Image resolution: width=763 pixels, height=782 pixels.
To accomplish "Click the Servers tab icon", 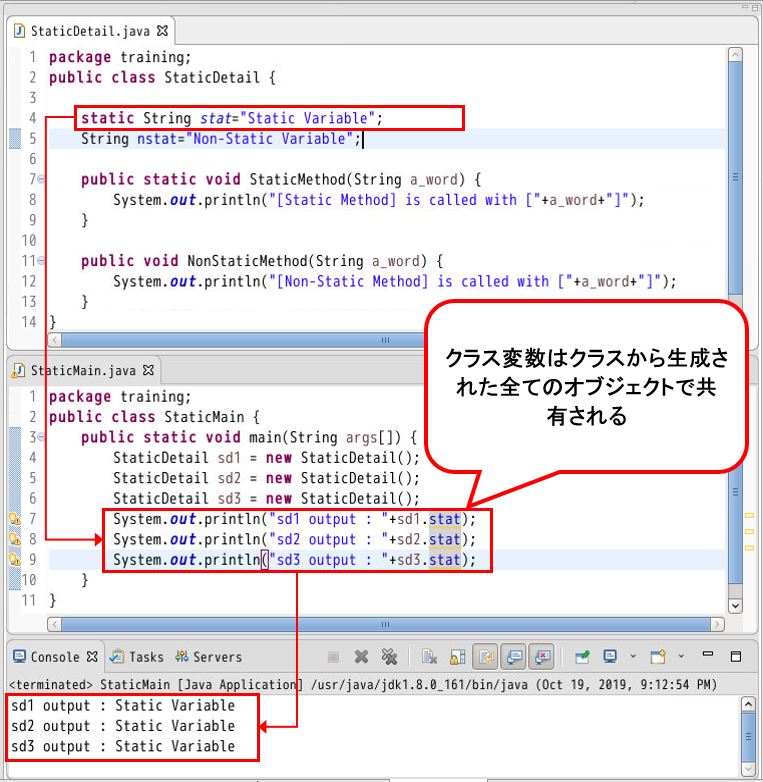I will tap(182, 656).
